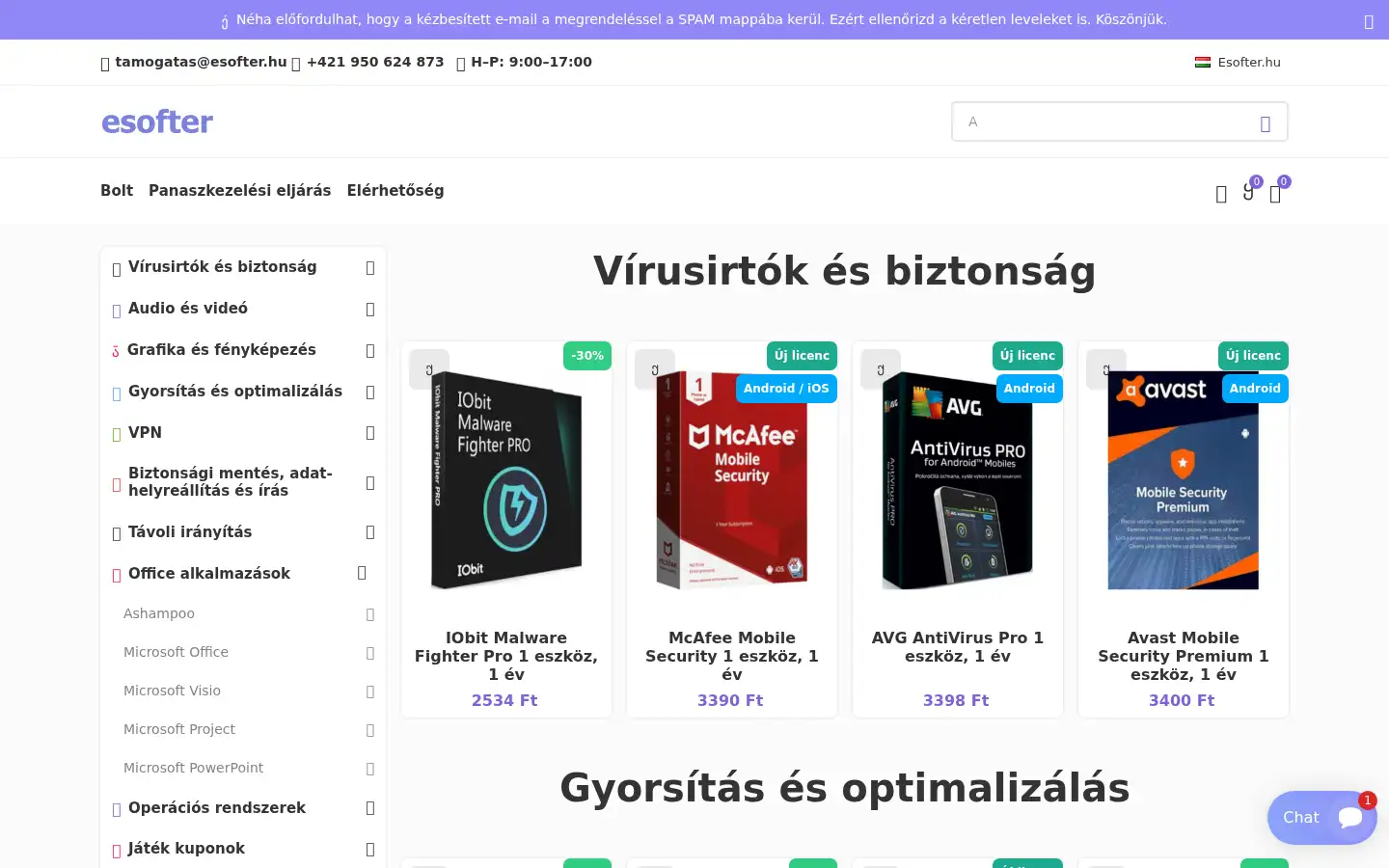Screen dimensions: 1389x868
Task: Click the search magnifier icon
Action: tap(1266, 123)
